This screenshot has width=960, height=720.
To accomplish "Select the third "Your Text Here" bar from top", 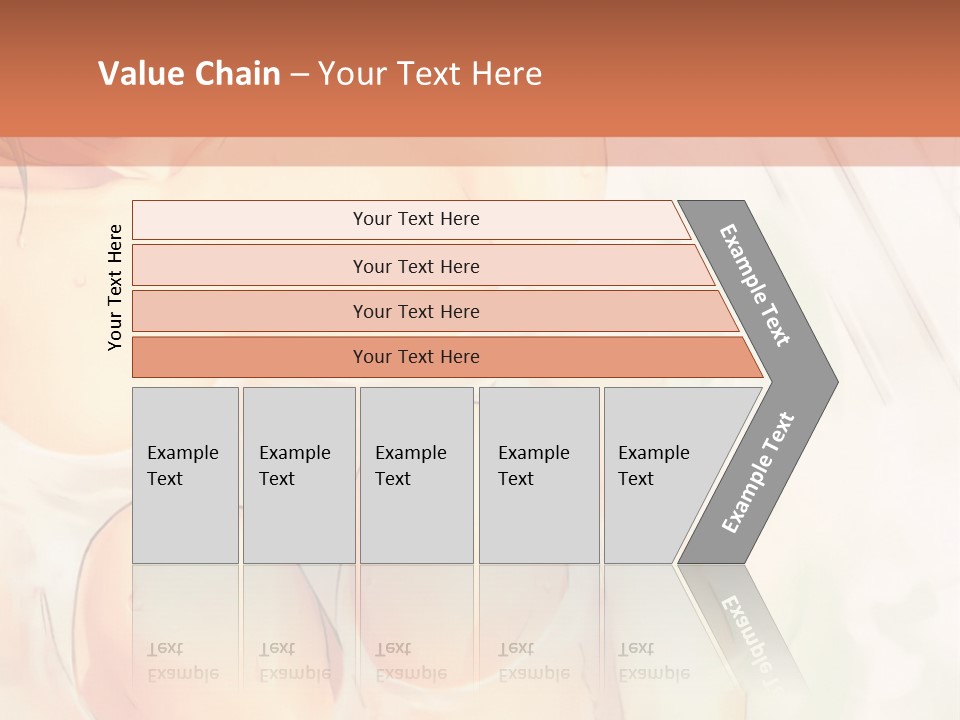I will [416, 311].
